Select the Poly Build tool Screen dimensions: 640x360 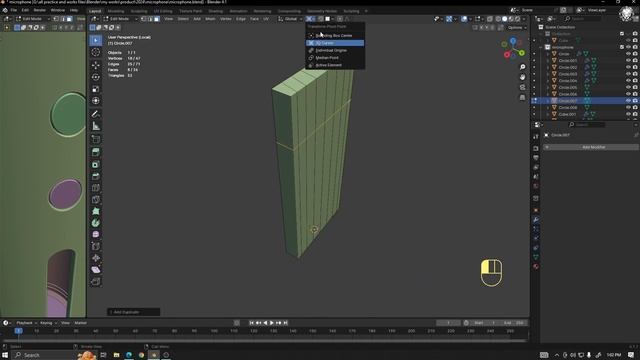point(96,211)
